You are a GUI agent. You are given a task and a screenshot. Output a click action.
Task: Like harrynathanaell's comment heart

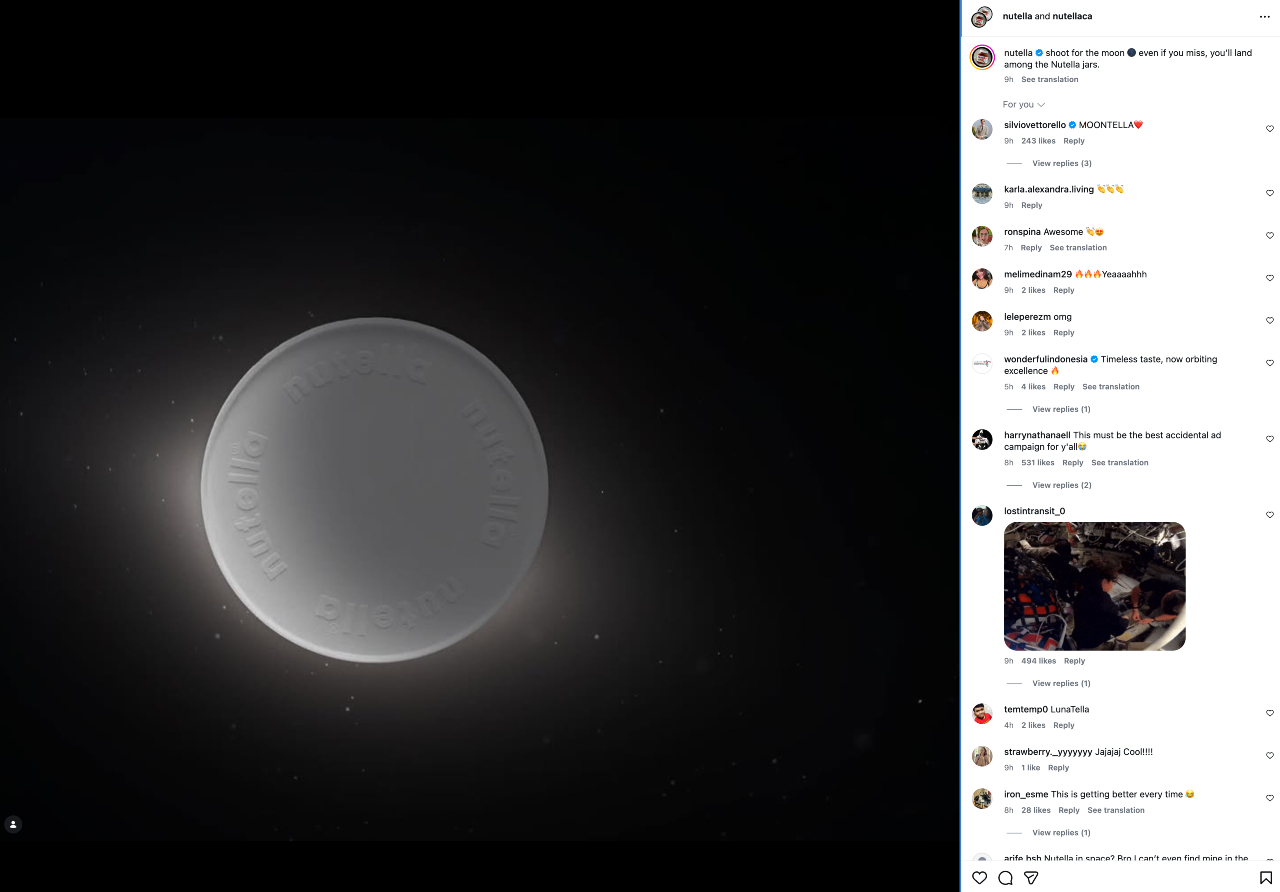[1270, 439]
